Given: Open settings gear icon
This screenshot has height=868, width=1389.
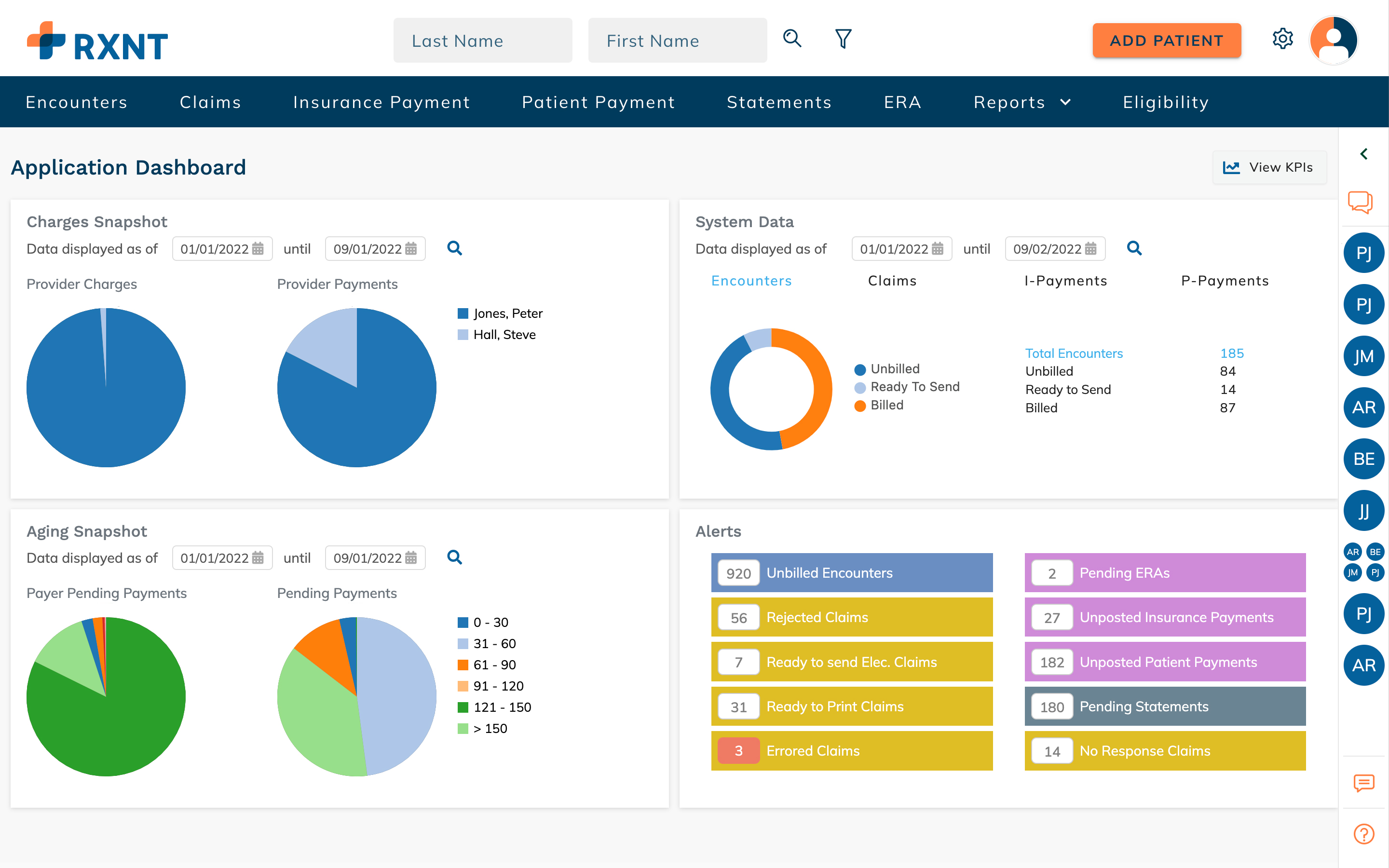Looking at the screenshot, I should (x=1282, y=39).
